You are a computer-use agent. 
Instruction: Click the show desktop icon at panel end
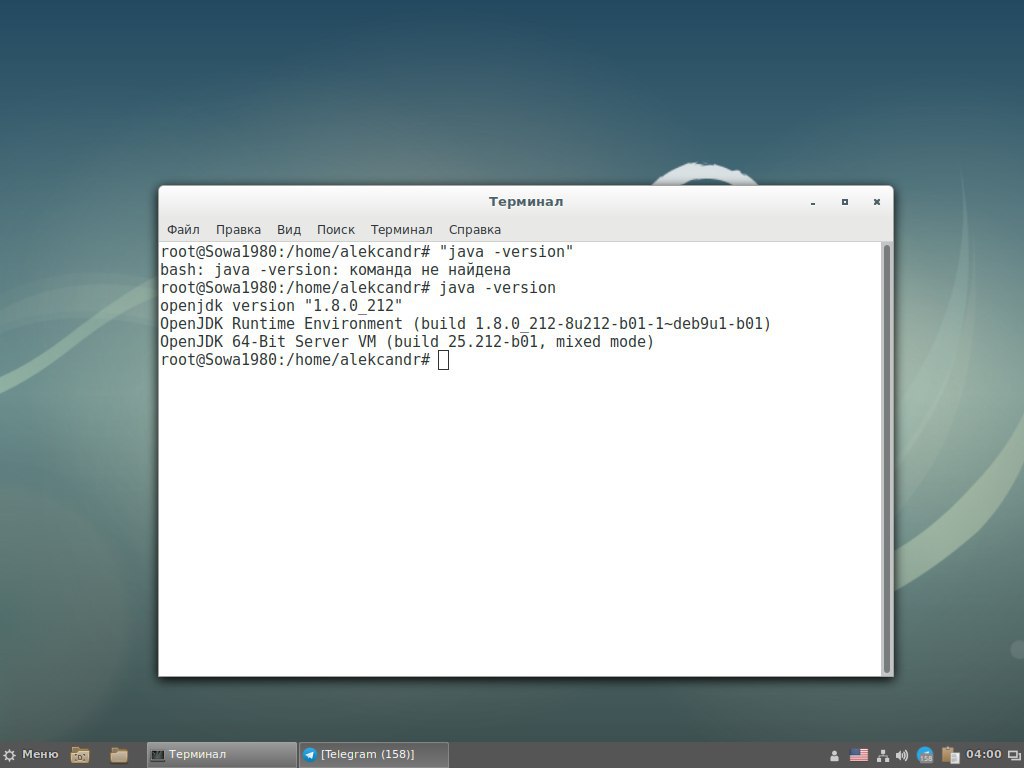(x=1015, y=756)
